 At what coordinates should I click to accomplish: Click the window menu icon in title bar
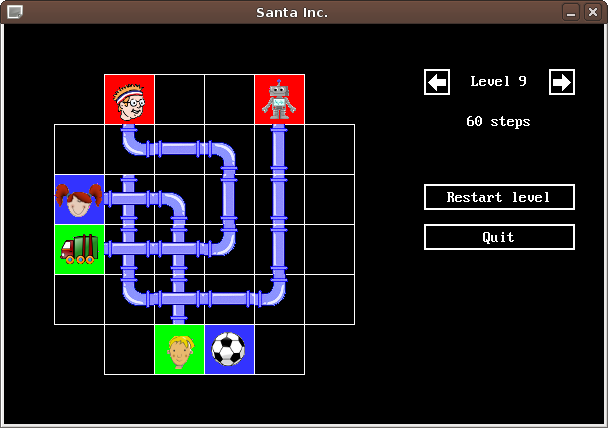[x=15, y=12]
